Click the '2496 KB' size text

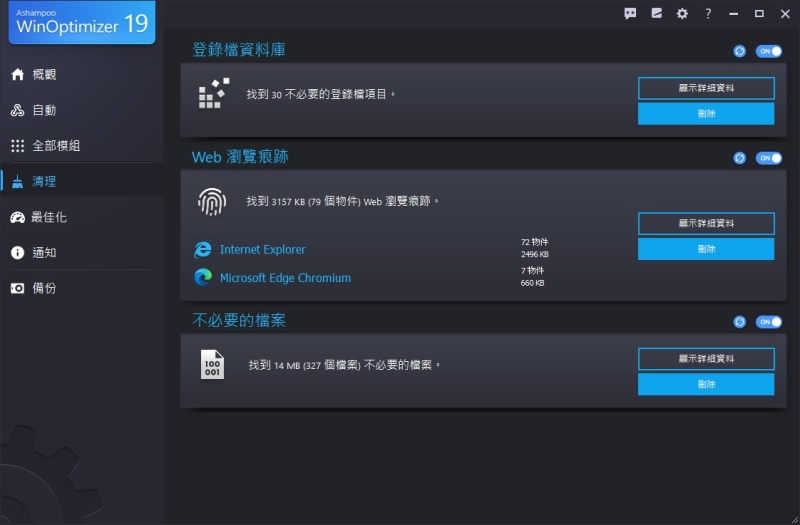[x=535, y=254]
